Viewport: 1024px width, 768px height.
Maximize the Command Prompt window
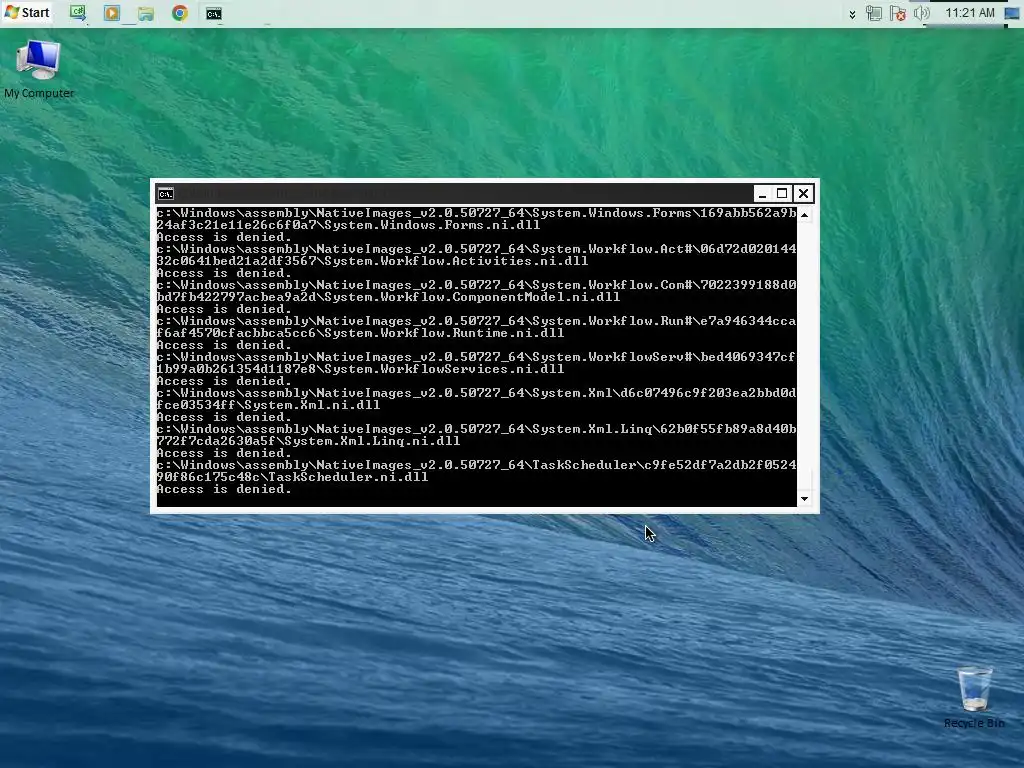[x=782, y=193]
